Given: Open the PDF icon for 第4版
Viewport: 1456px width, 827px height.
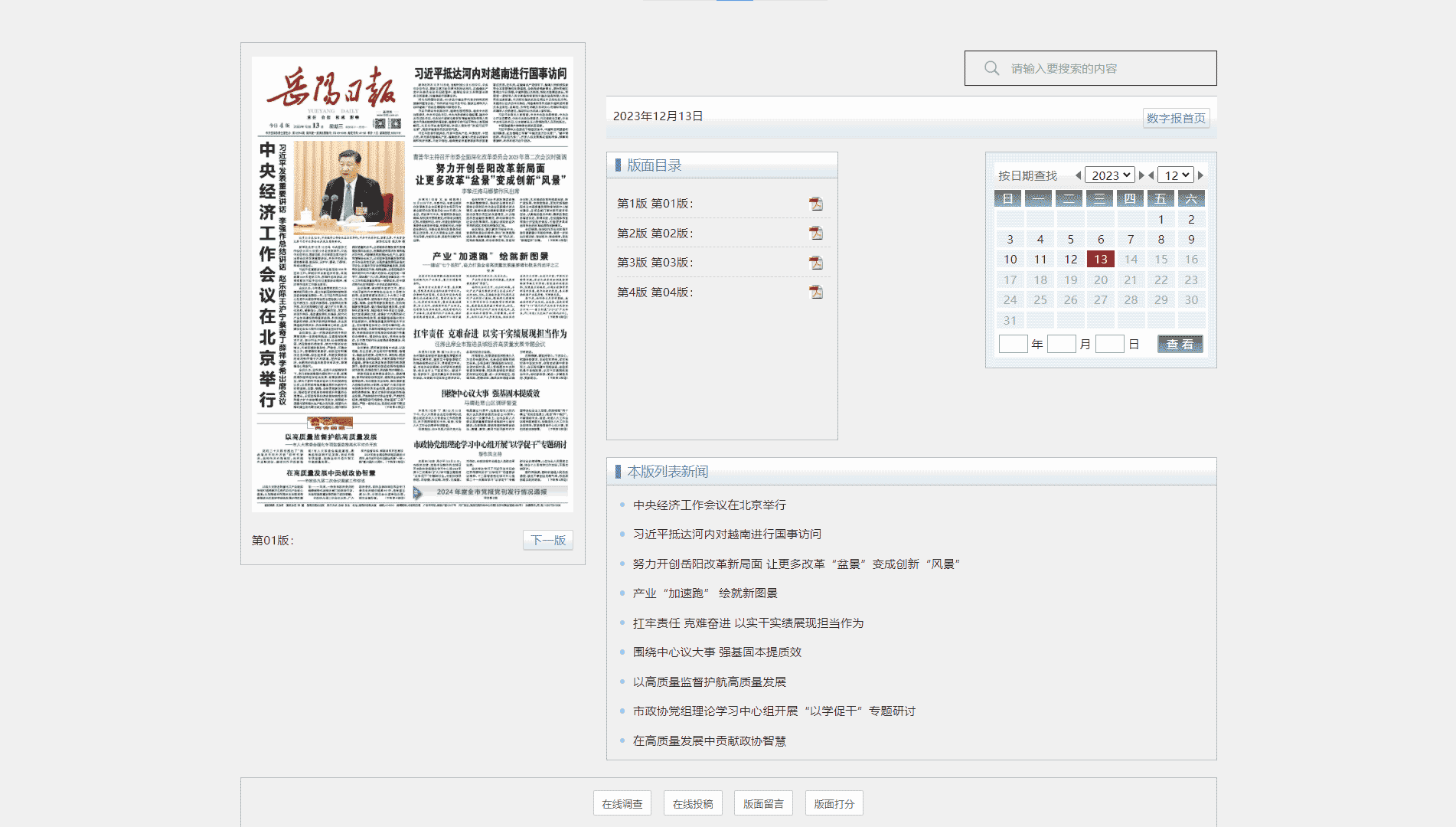Looking at the screenshot, I should pos(816,292).
